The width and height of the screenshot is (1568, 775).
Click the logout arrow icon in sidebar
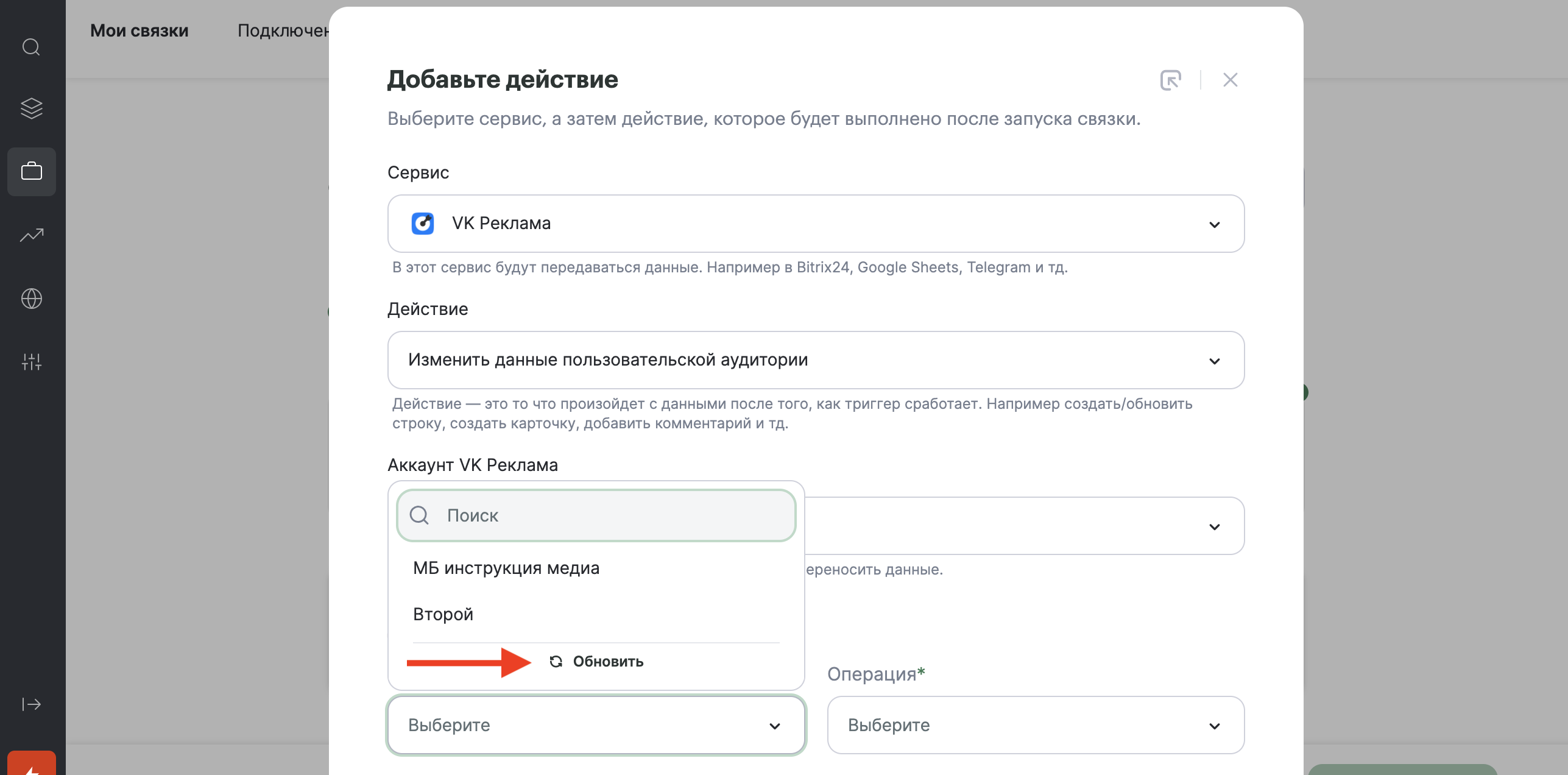coord(32,704)
